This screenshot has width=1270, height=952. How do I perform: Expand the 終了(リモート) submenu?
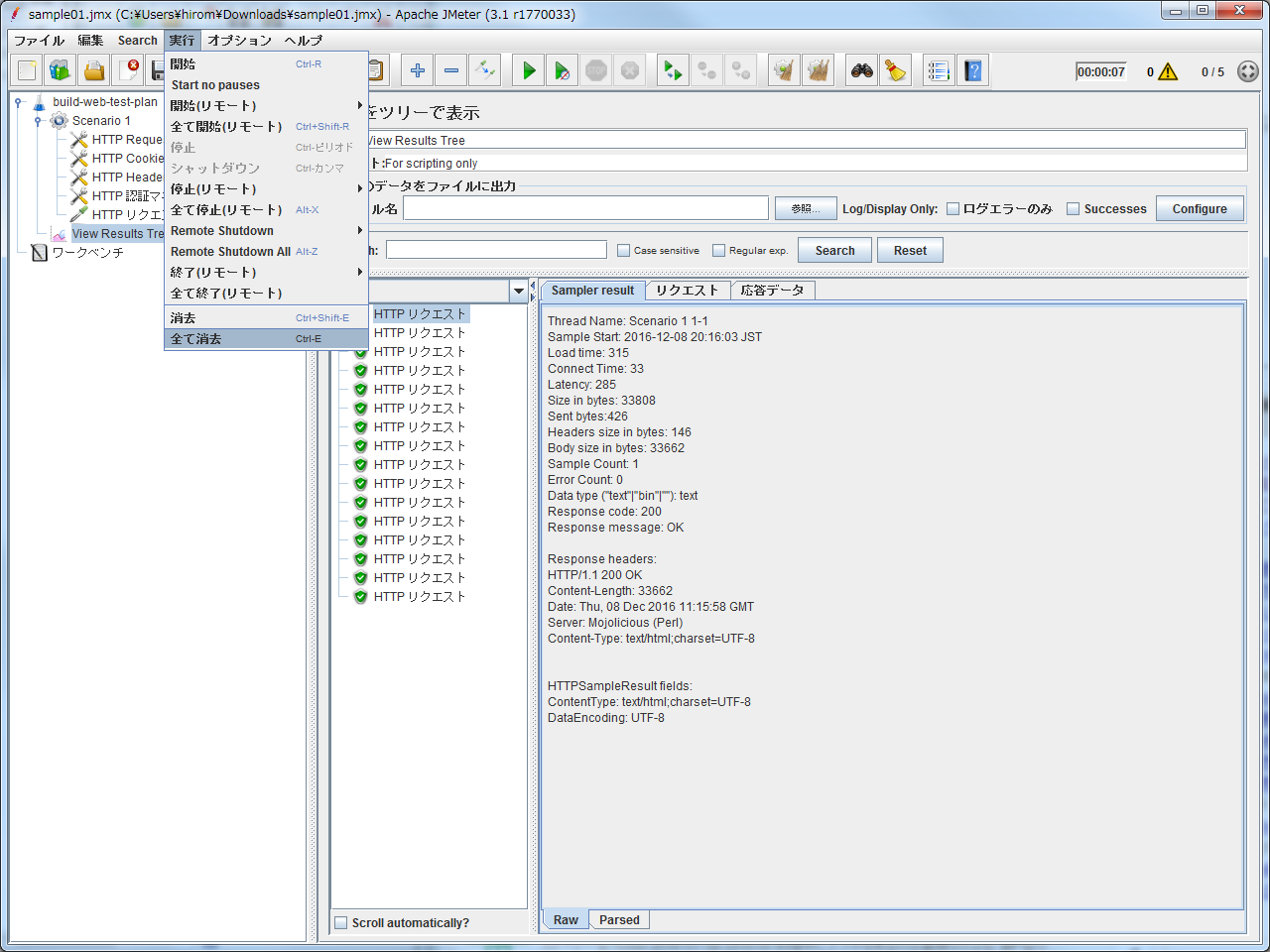[x=266, y=273]
